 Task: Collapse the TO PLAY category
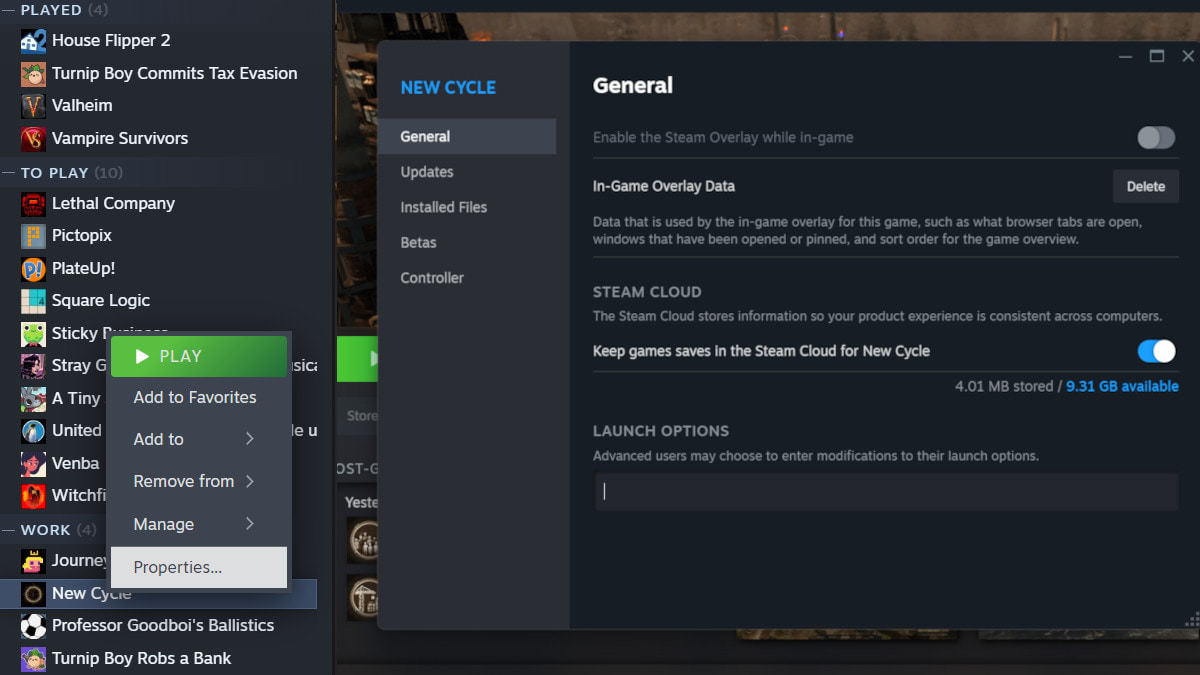point(8,173)
